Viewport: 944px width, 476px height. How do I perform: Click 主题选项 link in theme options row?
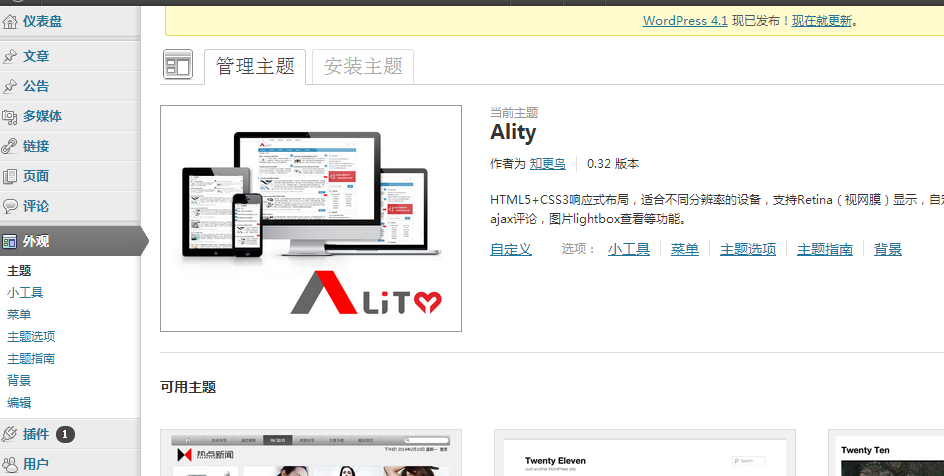click(x=748, y=249)
